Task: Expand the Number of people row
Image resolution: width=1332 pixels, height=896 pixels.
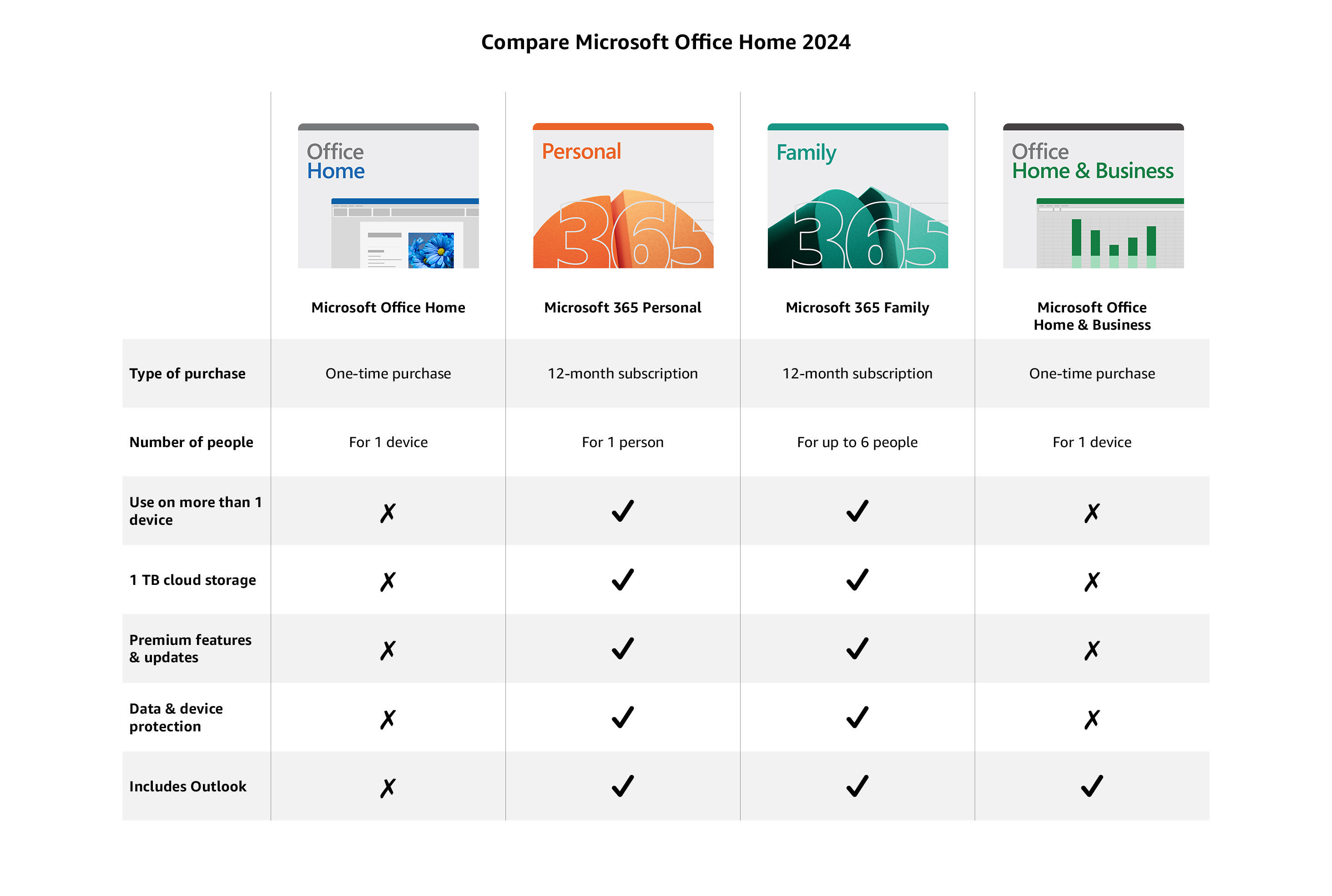Action: pos(192,442)
